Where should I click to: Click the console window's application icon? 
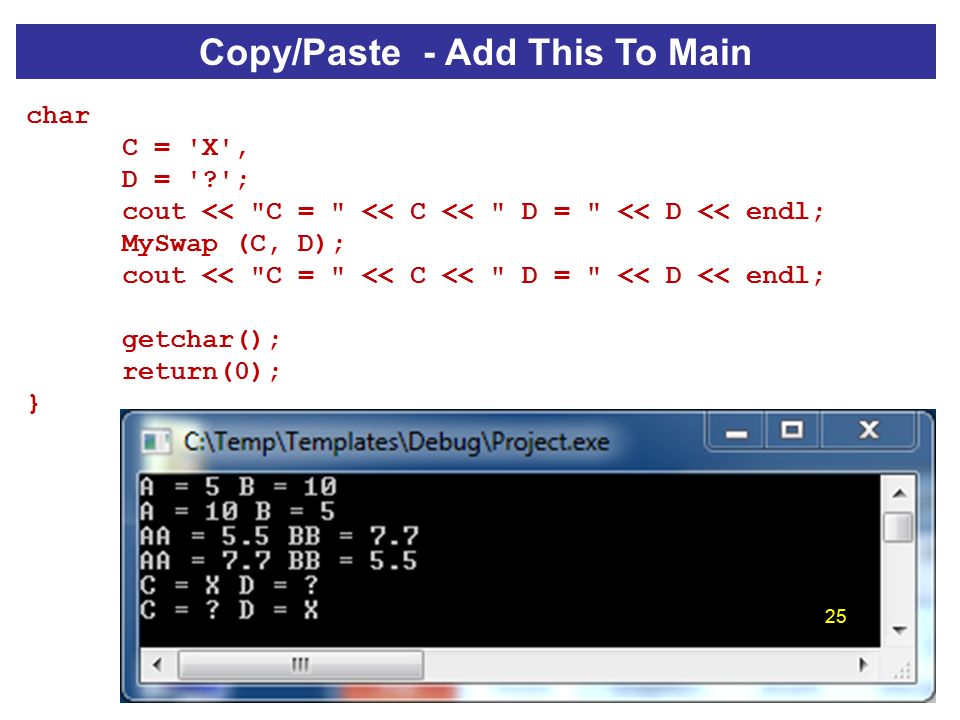coord(155,441)
